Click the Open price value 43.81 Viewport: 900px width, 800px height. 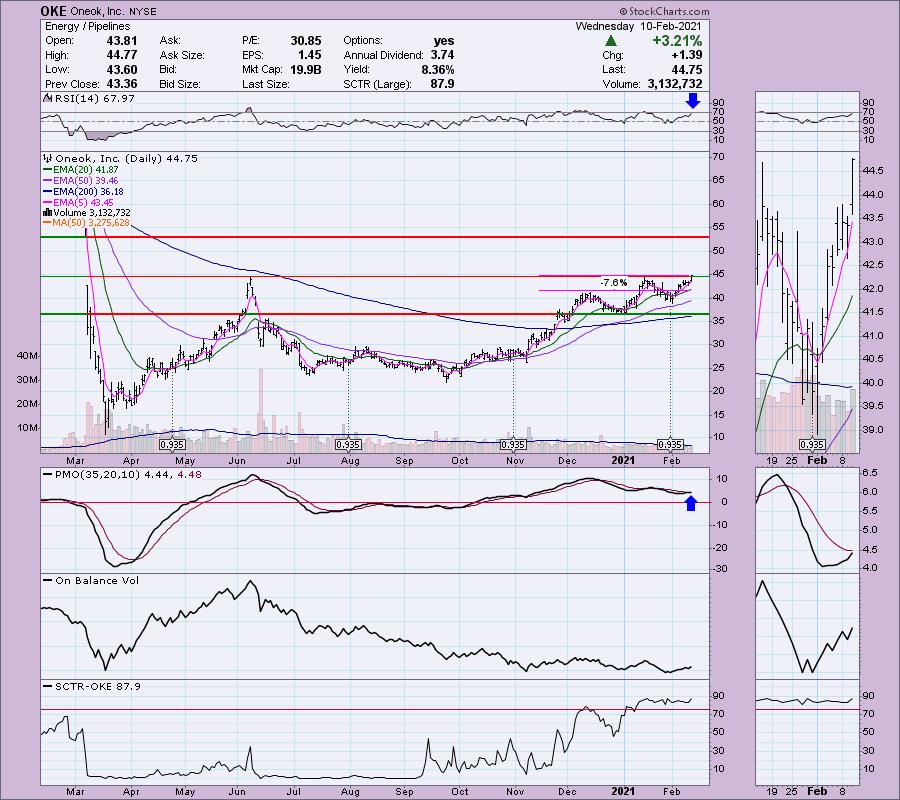pos(121,41)
